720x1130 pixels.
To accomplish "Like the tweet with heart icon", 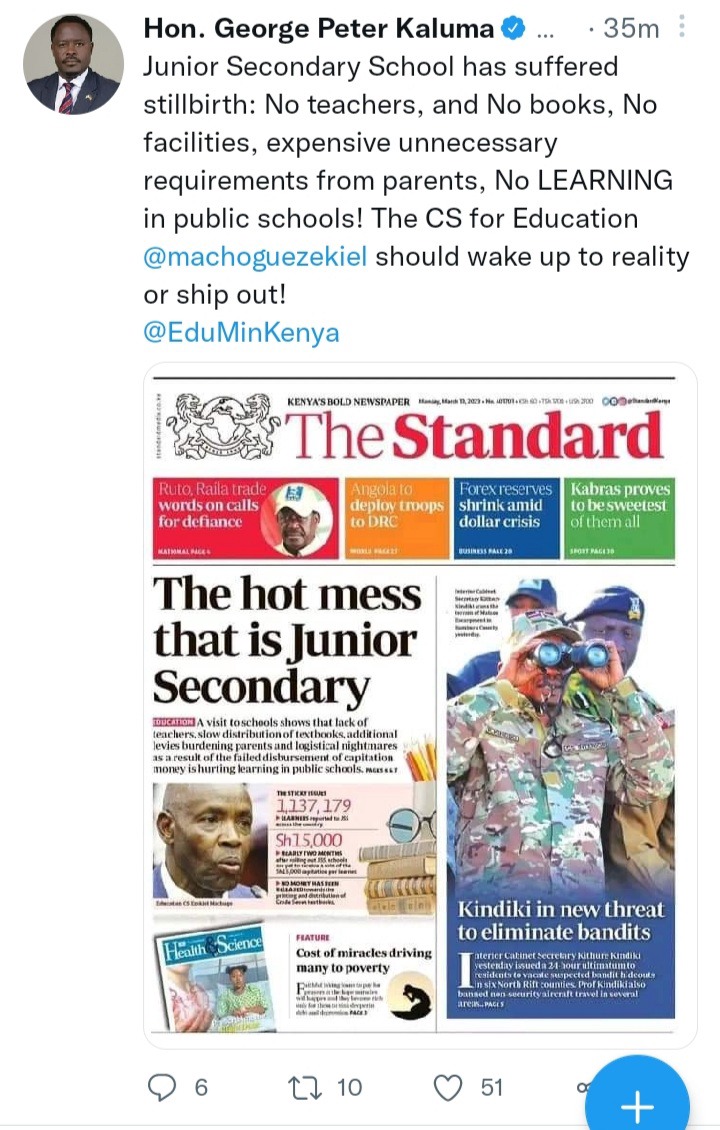I will [x=448, y=1087].
